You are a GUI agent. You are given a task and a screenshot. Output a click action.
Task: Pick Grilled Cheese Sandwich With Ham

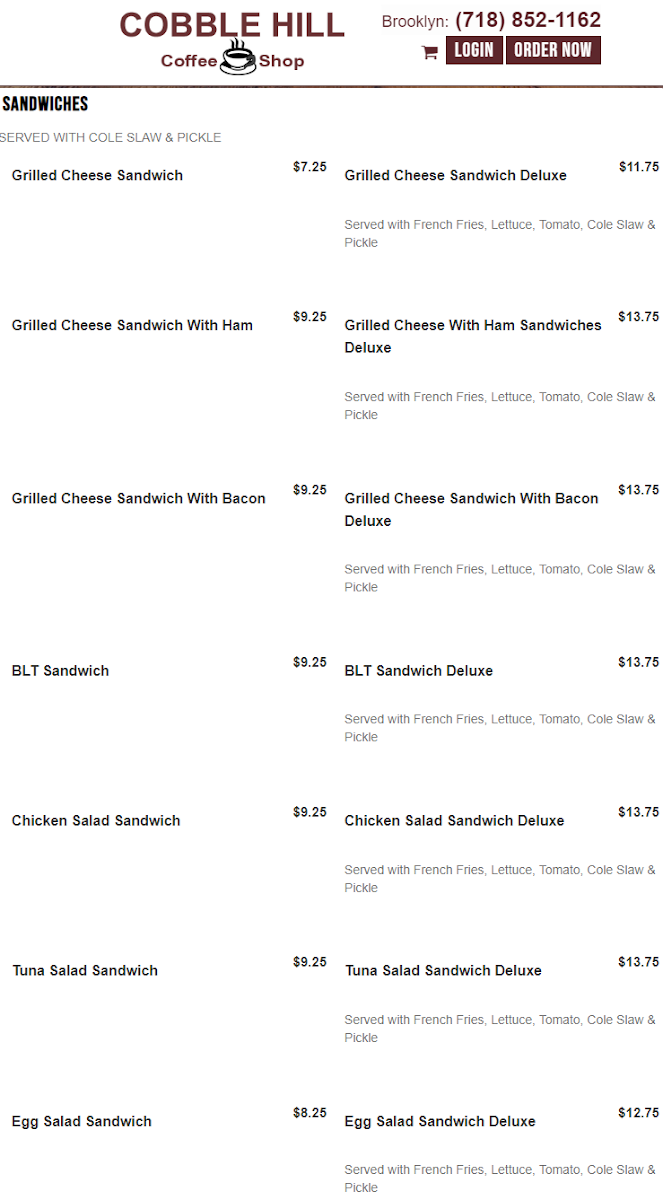click(132, 325)
